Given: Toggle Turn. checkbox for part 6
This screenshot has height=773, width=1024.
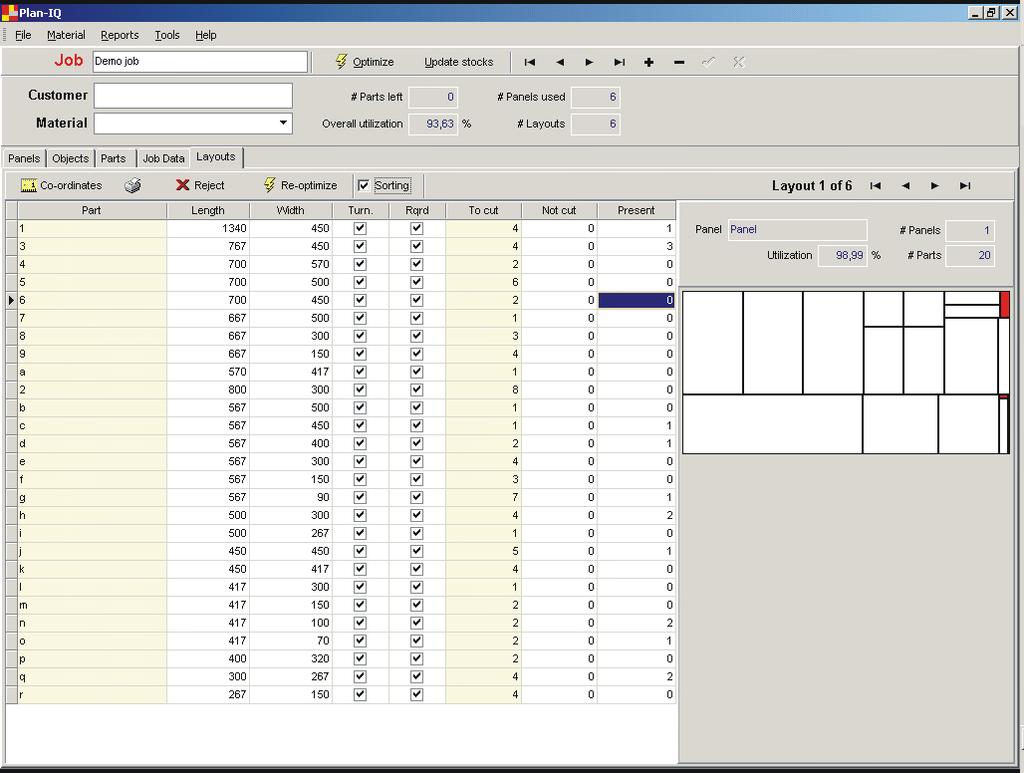Looking at the screenshot, I should point(360,300).
